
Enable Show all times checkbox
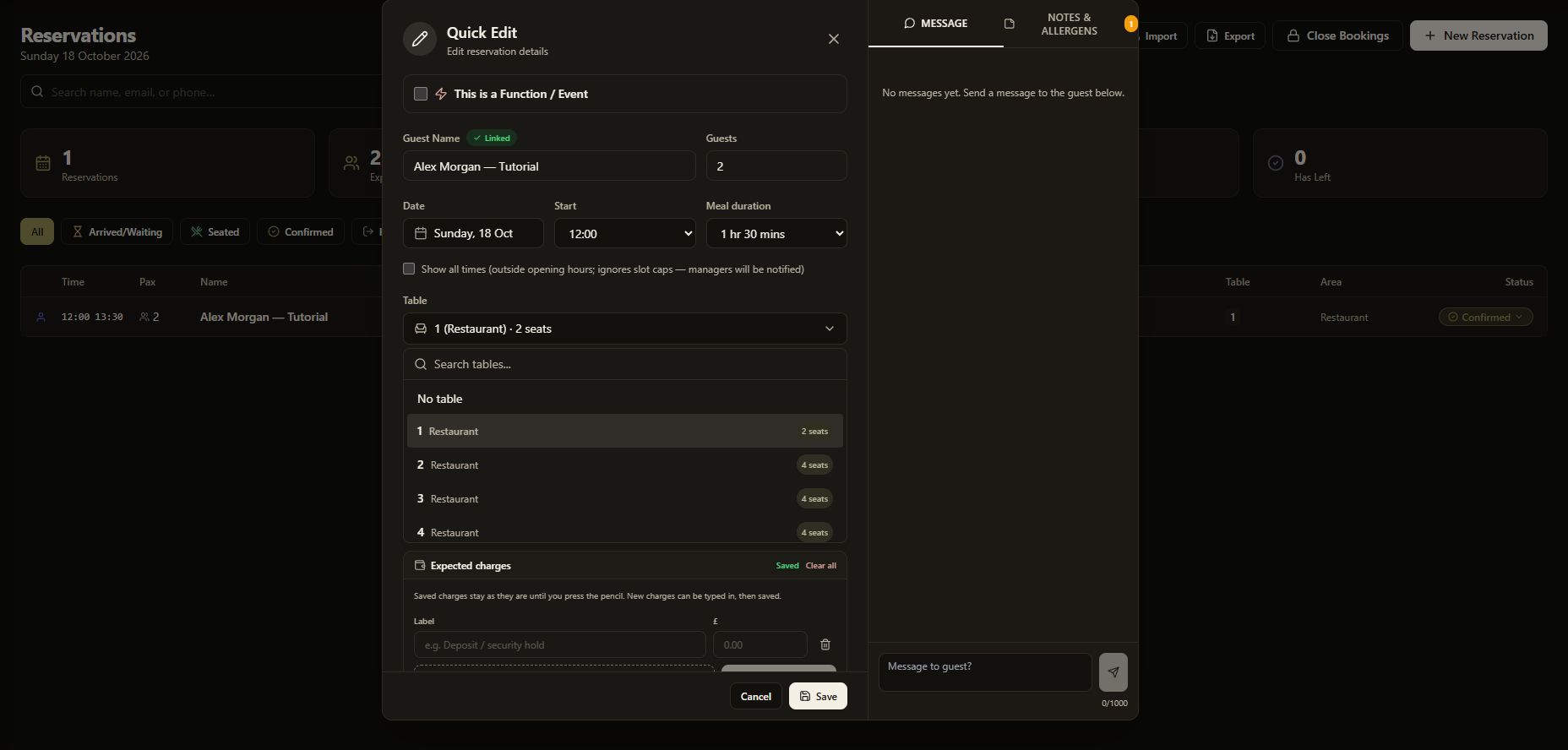[409, 269]
